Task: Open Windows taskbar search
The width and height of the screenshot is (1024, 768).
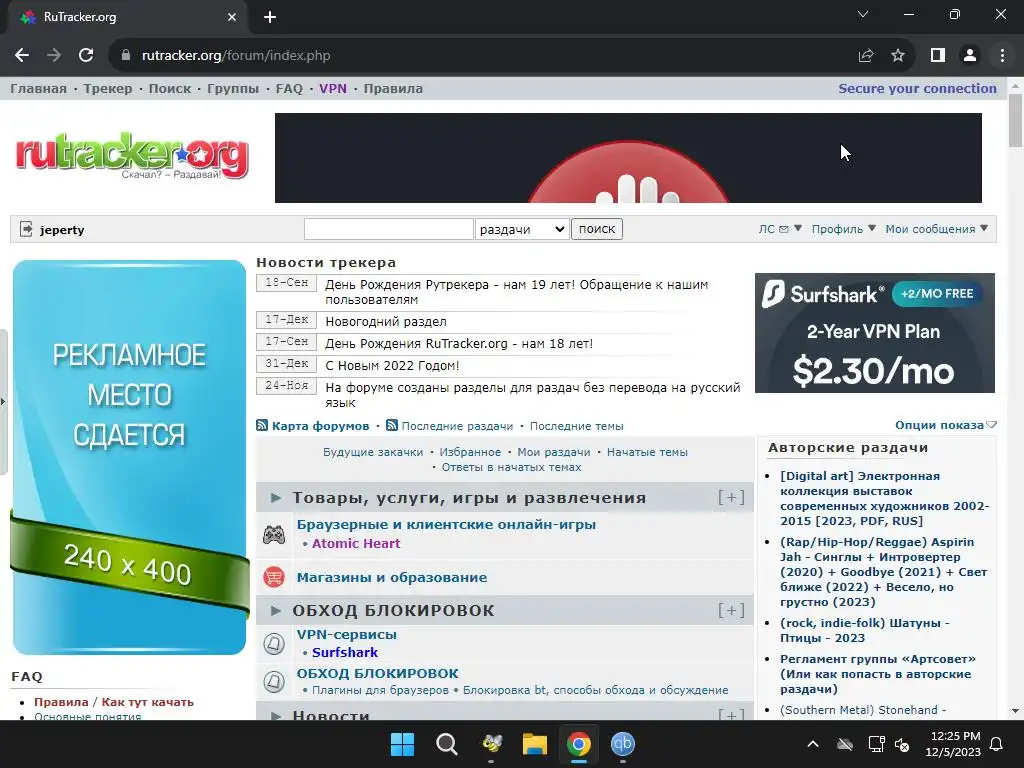Action: tap(447, 744)
